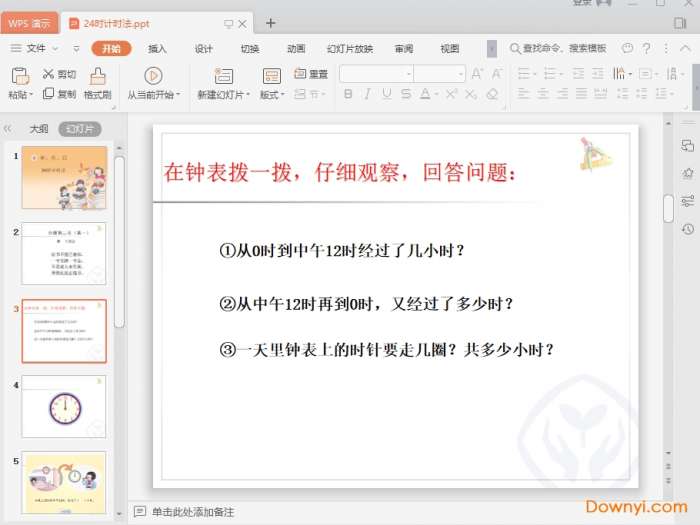The image size is (700, 525).
Task: Select the Format Painter brush
Action: [x=98, y=76]
